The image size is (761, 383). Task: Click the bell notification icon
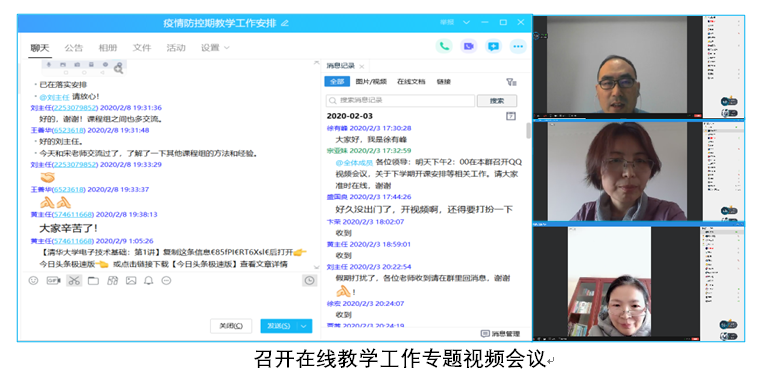coord(149,281)
